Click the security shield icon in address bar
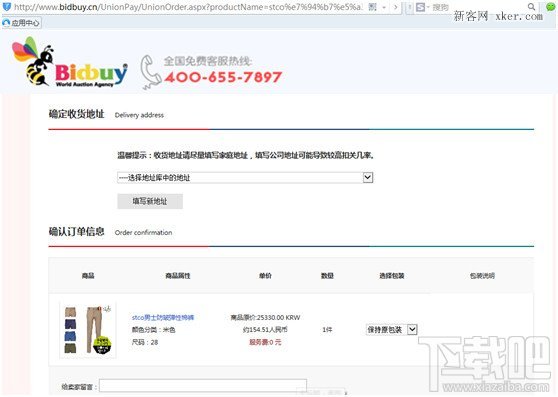 (6, 7)
